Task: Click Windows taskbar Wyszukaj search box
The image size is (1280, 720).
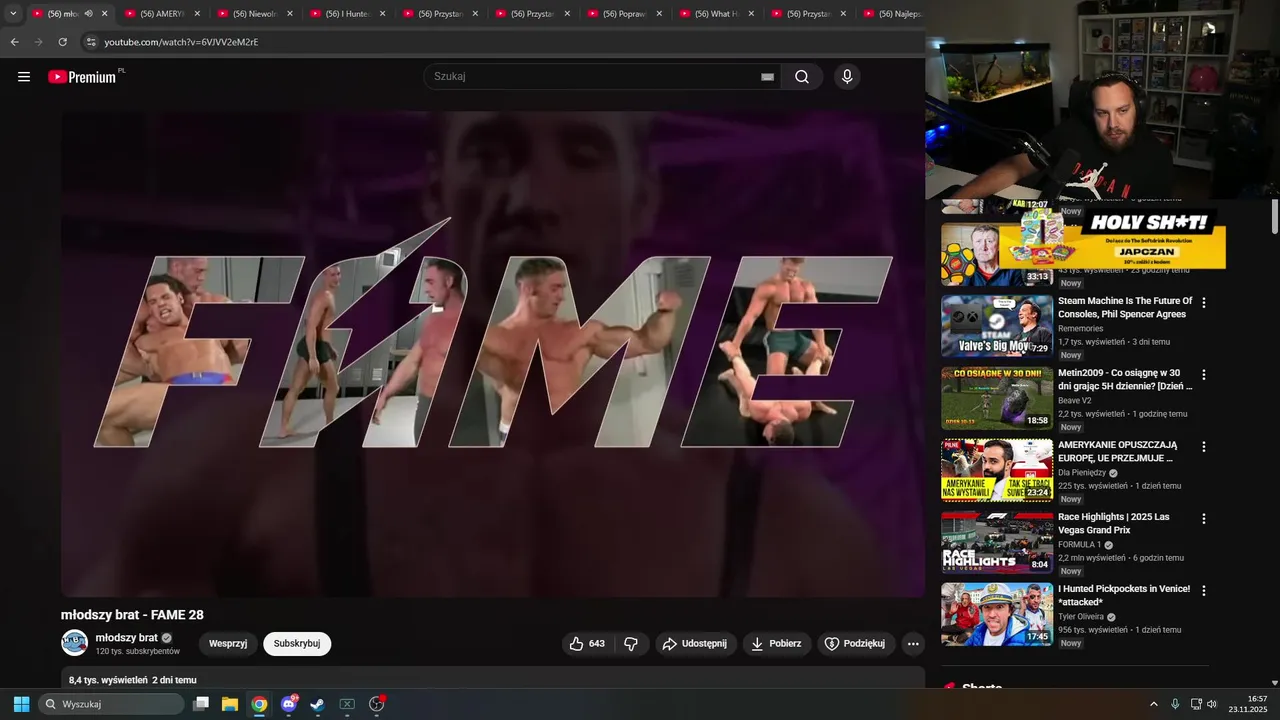Action: 111,704
